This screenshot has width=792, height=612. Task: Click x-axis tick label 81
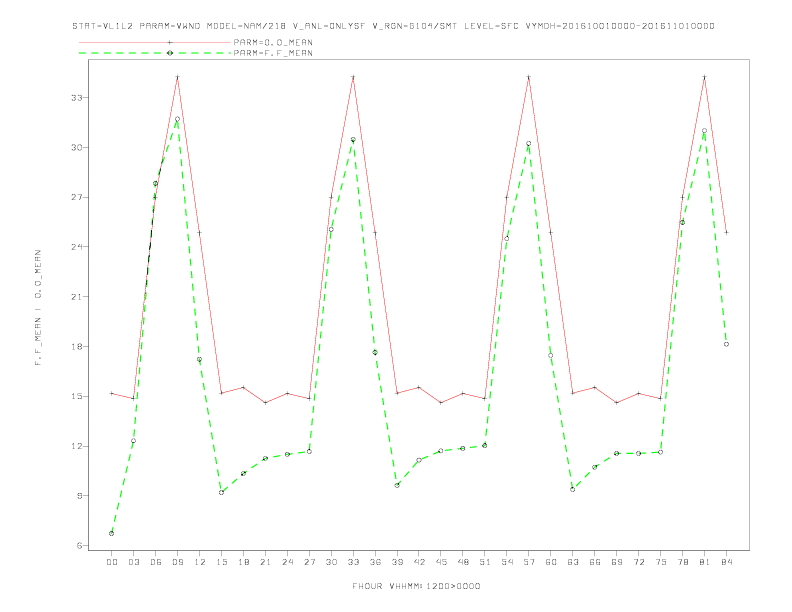705,562
